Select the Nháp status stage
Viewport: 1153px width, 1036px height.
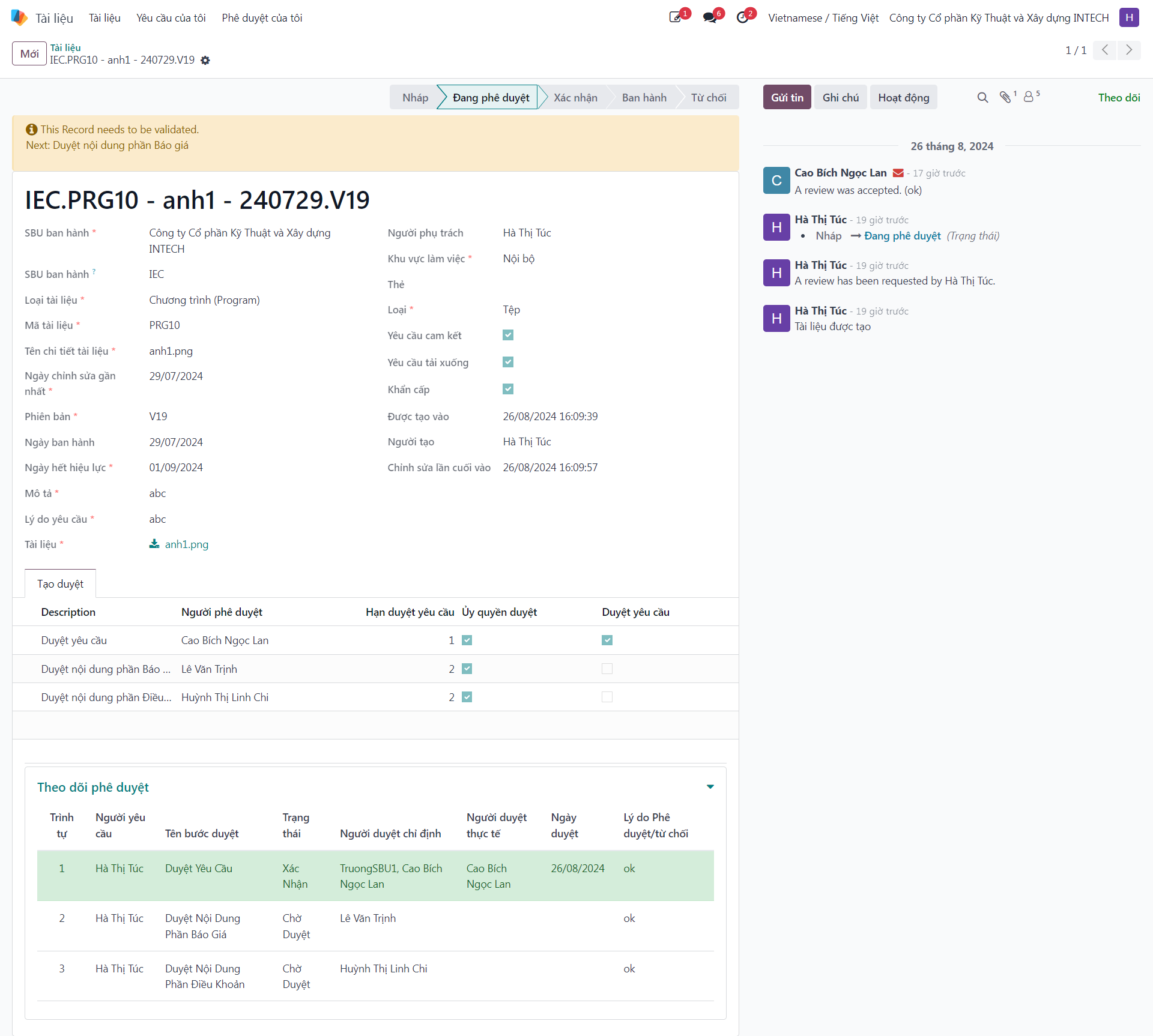(415, 97)
